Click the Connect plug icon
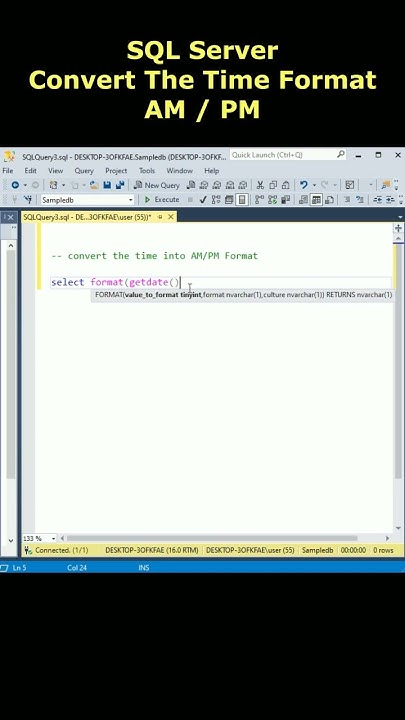This screenshot has width=405, height=720. (x=14, y=199)
